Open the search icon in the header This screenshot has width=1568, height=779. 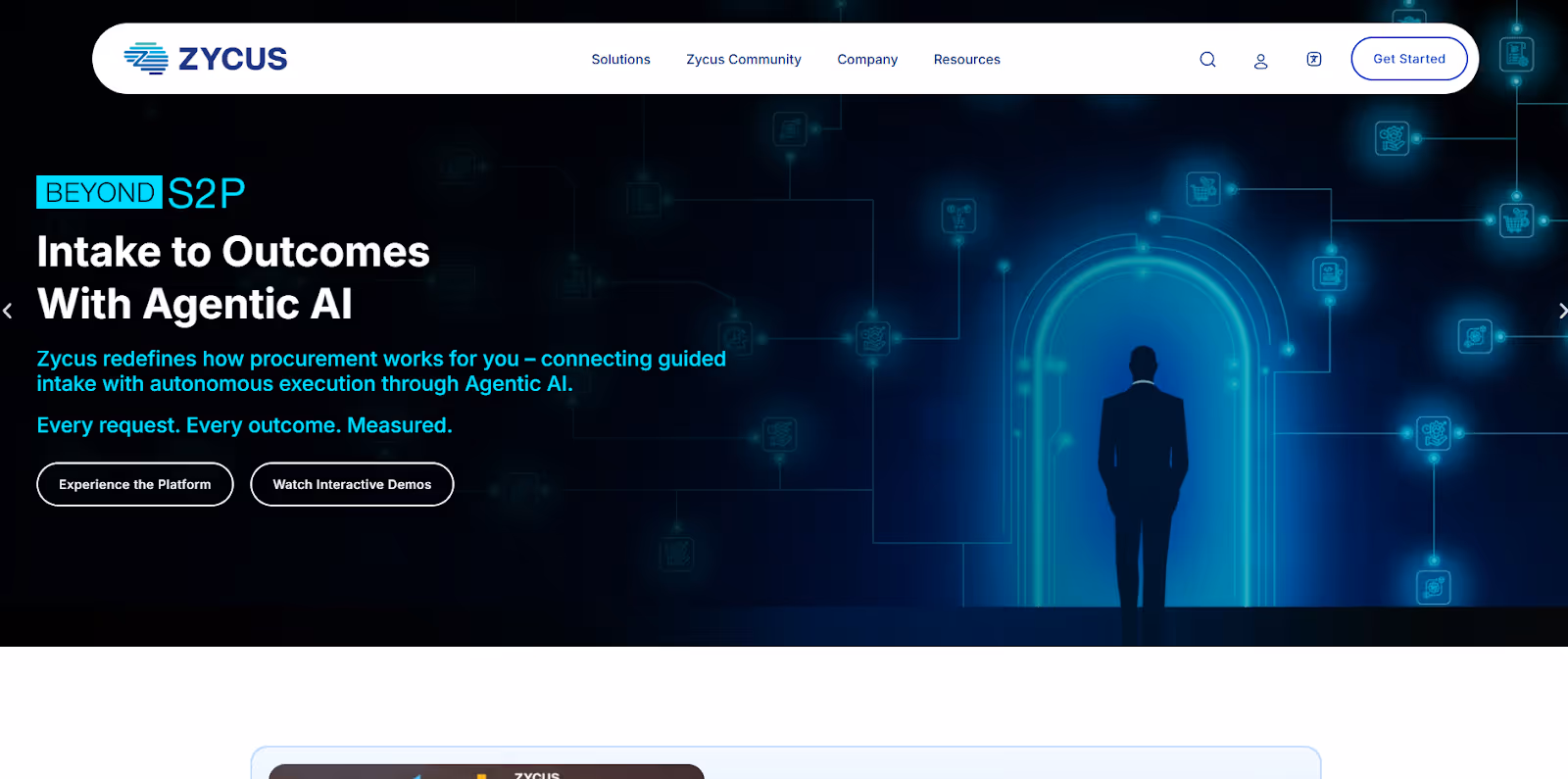tap(1207, 60)
